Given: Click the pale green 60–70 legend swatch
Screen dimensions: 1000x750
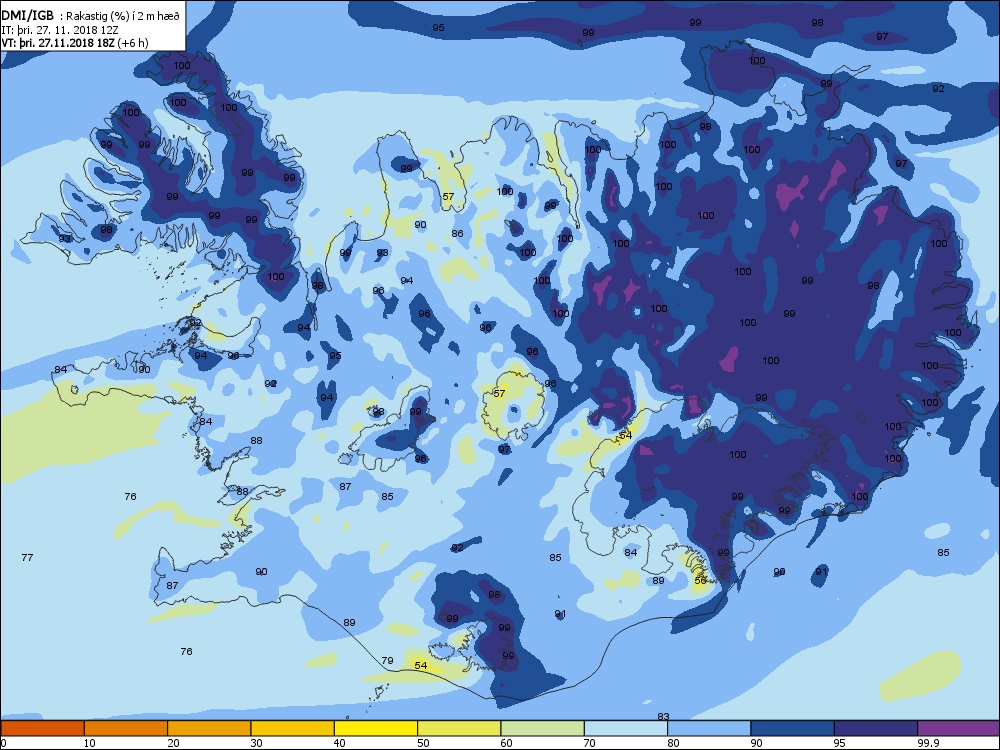Looking at the screenshot, I should [543, 728].
